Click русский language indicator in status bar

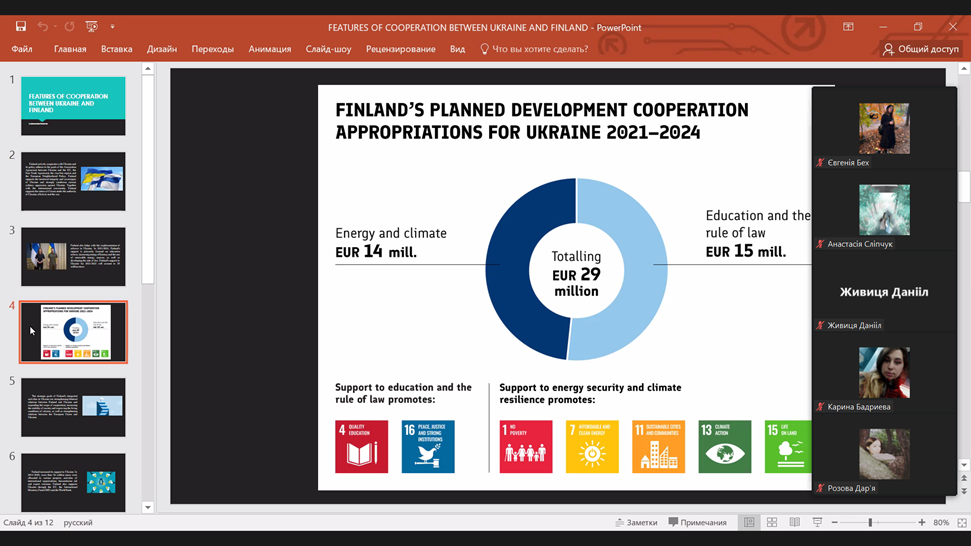click(78, 522)
